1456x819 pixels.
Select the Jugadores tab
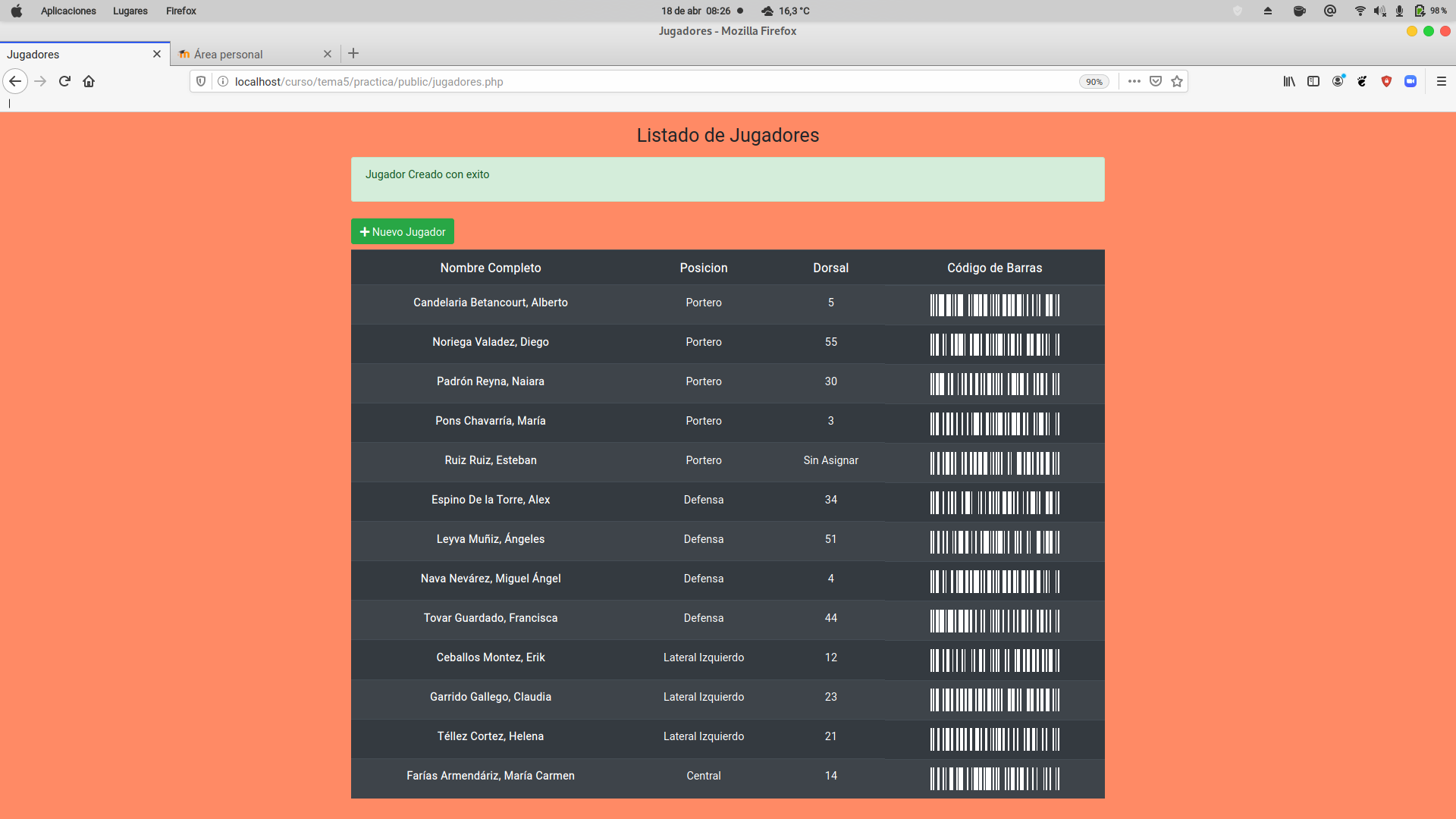(85, 54)
